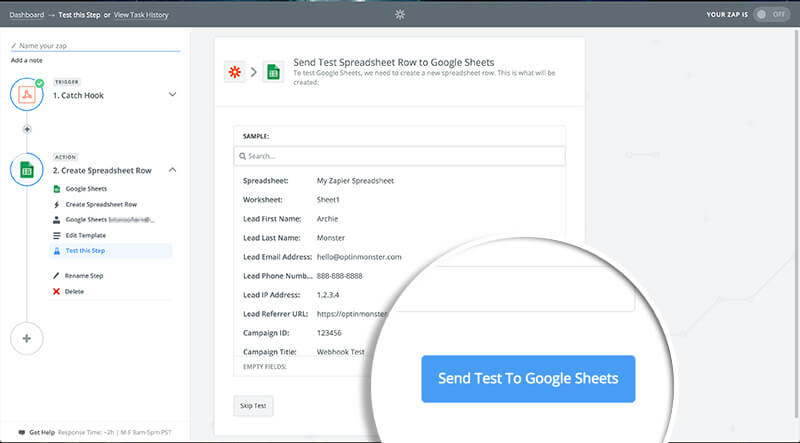This screenshot has width=800, height=443.
Task: Click small plus between steps
Action: click(27, 129)
